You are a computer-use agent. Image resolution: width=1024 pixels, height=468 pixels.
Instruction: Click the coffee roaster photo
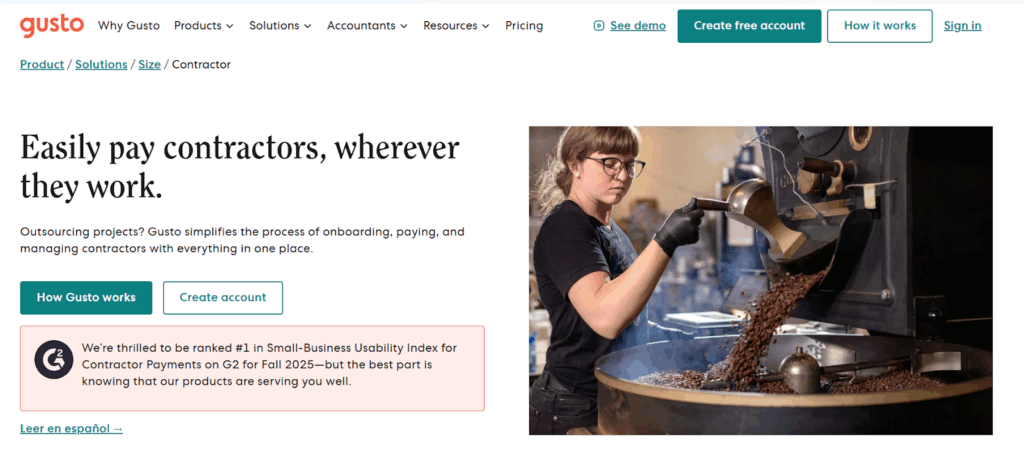[760, 280]
